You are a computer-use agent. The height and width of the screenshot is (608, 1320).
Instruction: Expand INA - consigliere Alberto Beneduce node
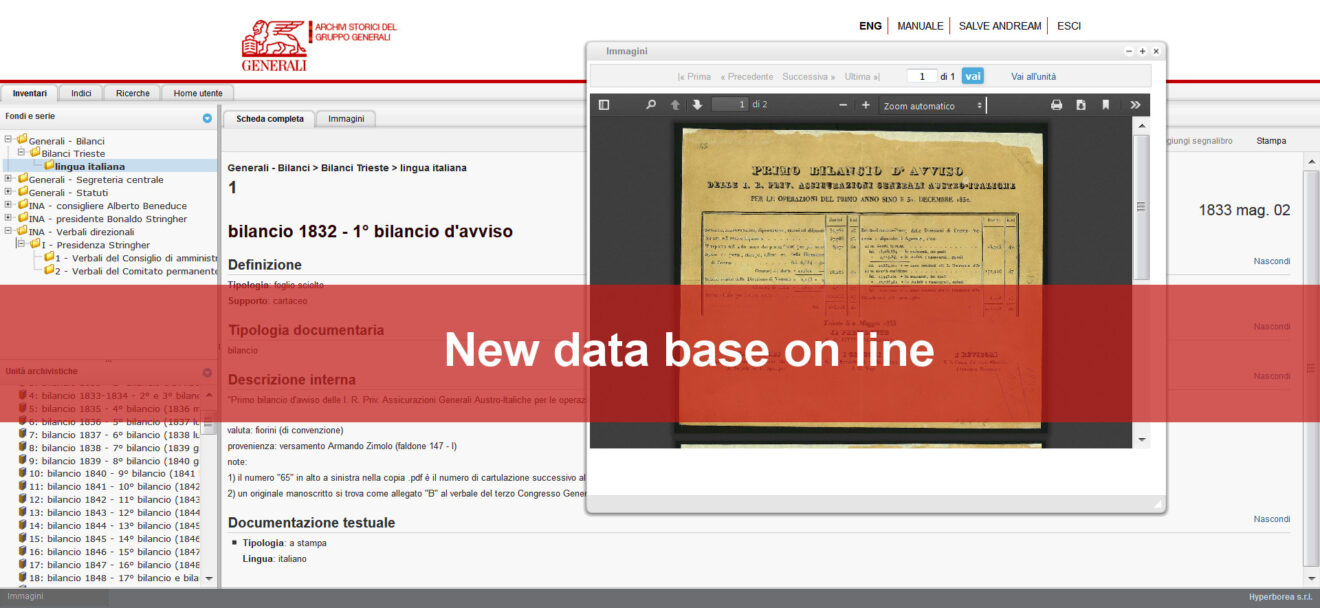click(9, 205)
